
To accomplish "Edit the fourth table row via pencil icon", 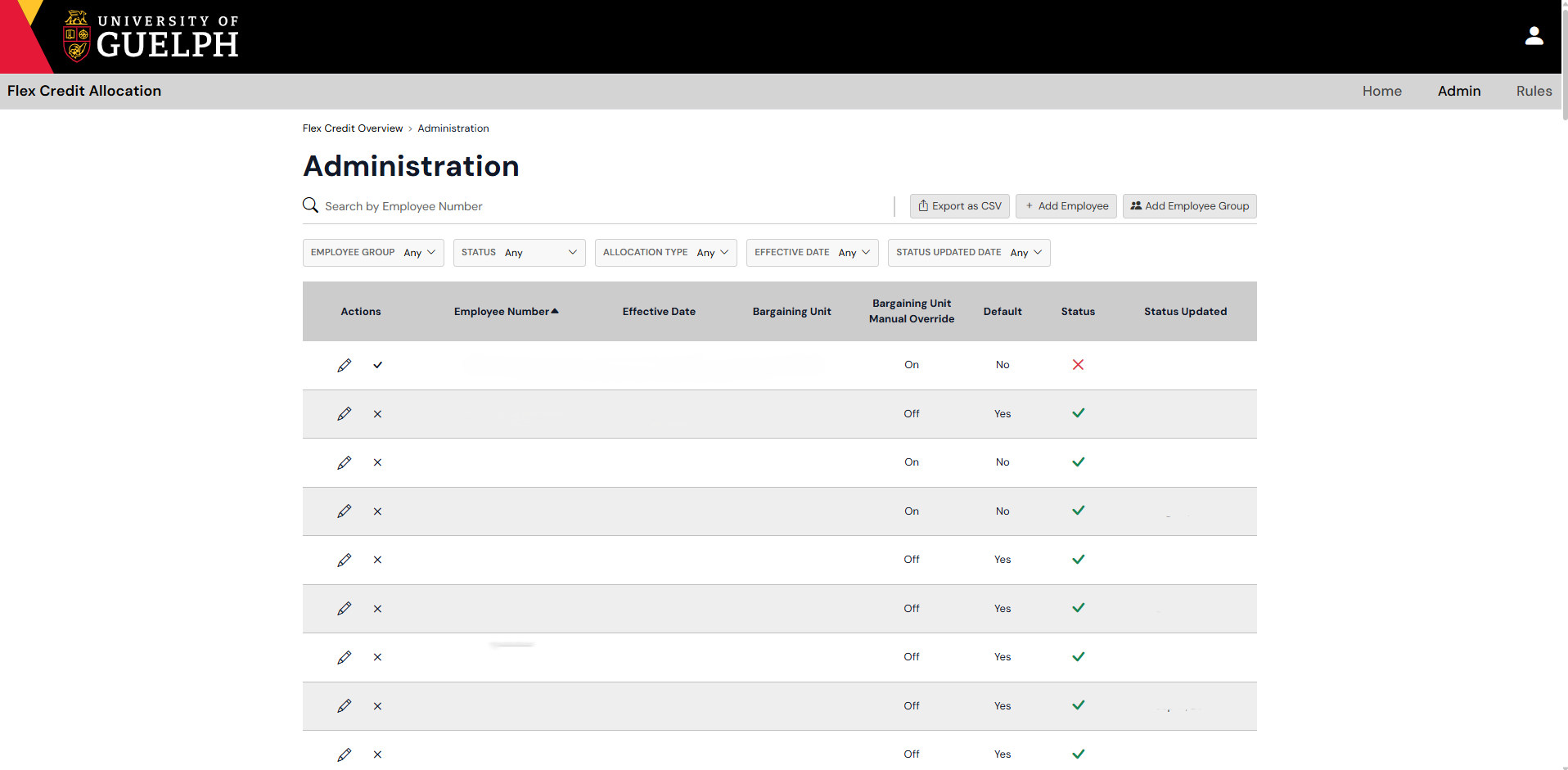I will pos(345,511).
